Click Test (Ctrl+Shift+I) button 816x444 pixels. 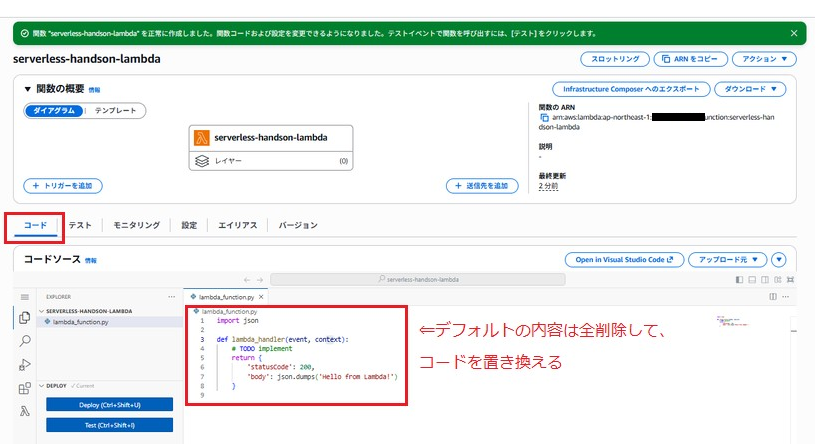coord(109,425)
